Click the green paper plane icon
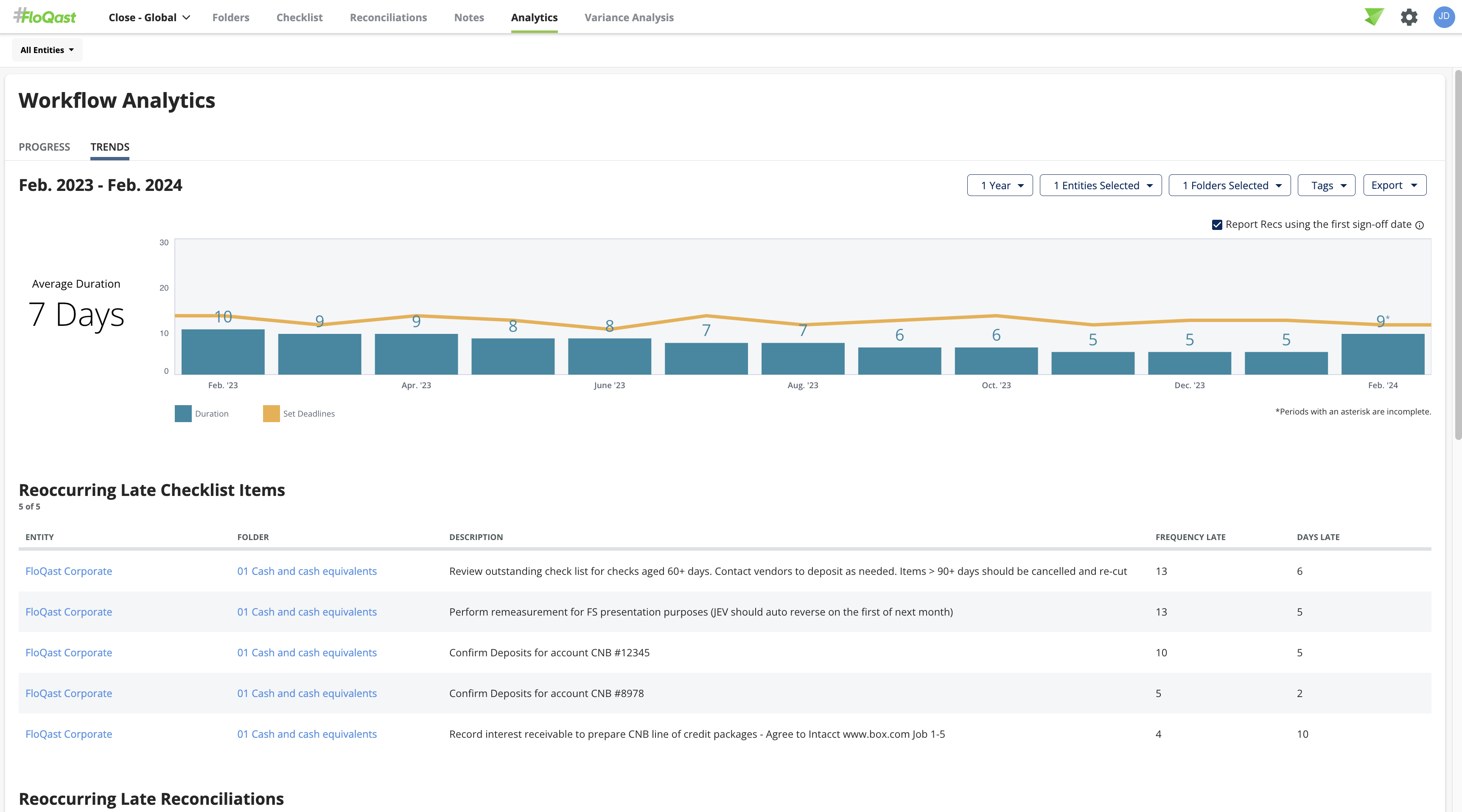This screenshot has height=812, width=1462. 1374,17
